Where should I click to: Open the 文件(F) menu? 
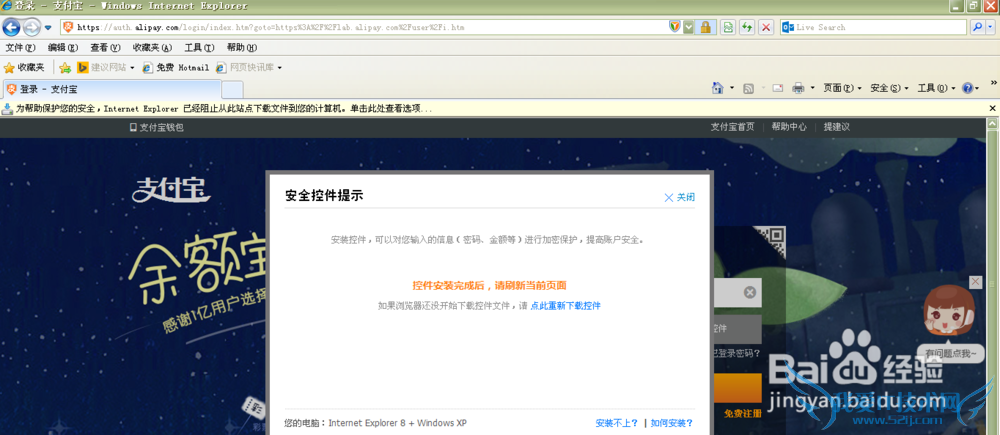pyautogui.click(x=20, y=48)
